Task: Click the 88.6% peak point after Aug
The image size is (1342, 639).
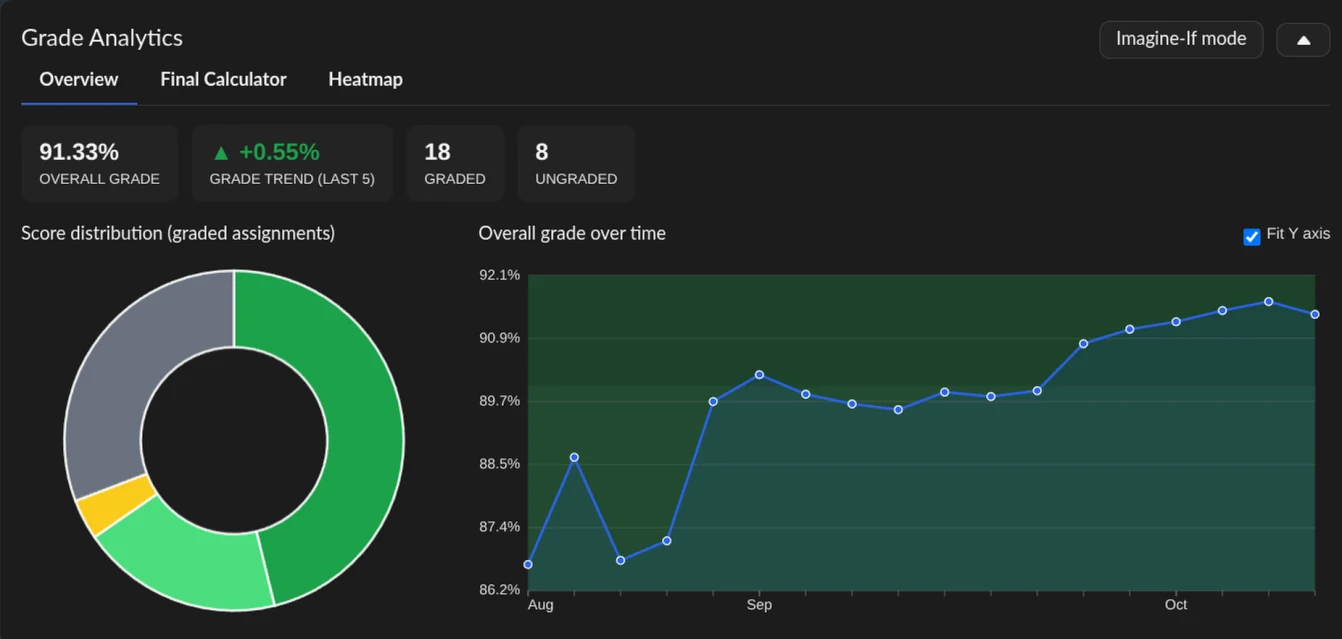Action: [574, 457]
